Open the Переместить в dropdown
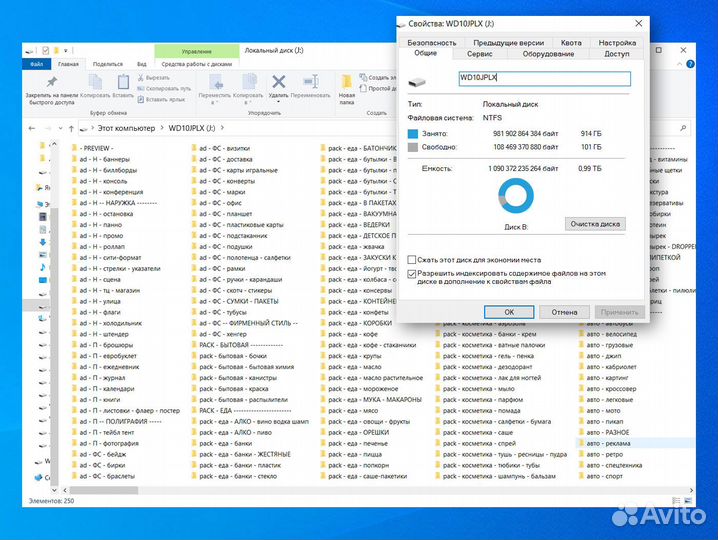The height and width of the screenshot is (540, 718). click(x=214, y=103)
